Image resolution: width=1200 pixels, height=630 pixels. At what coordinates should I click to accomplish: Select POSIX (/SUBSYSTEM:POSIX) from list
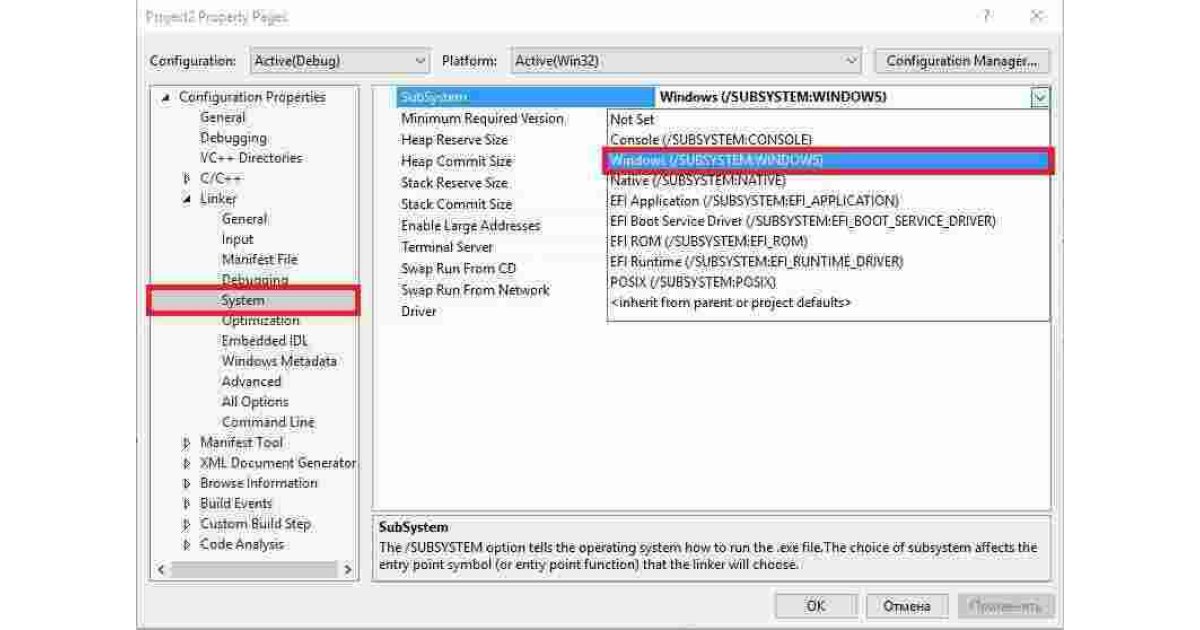(x=692, y=282)
